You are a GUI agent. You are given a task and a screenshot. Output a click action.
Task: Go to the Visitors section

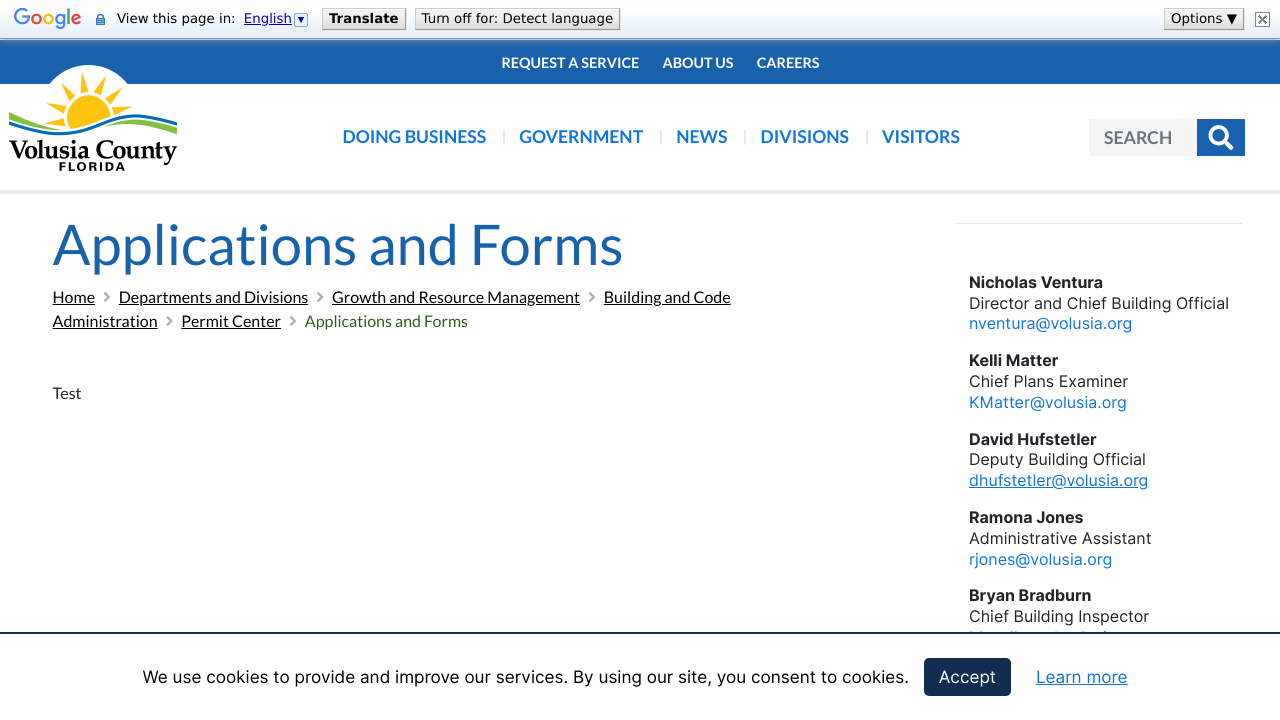[x=920, y=137]
